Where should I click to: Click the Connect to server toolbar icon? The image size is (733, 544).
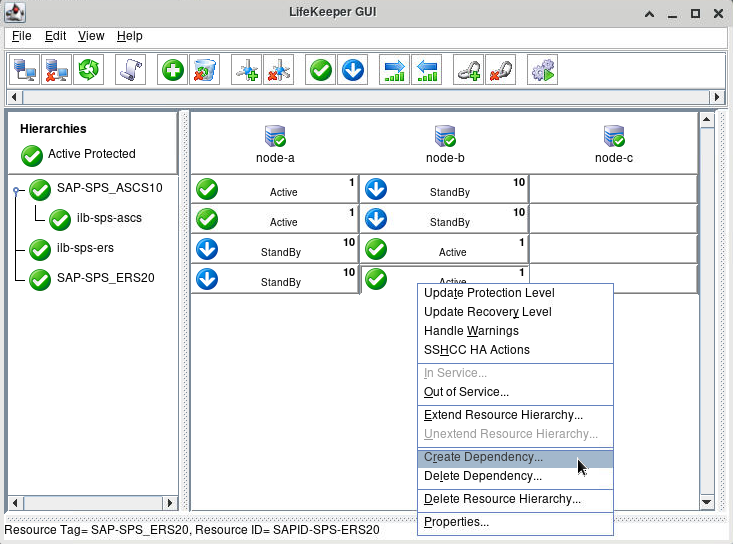[x=24, y=70]
